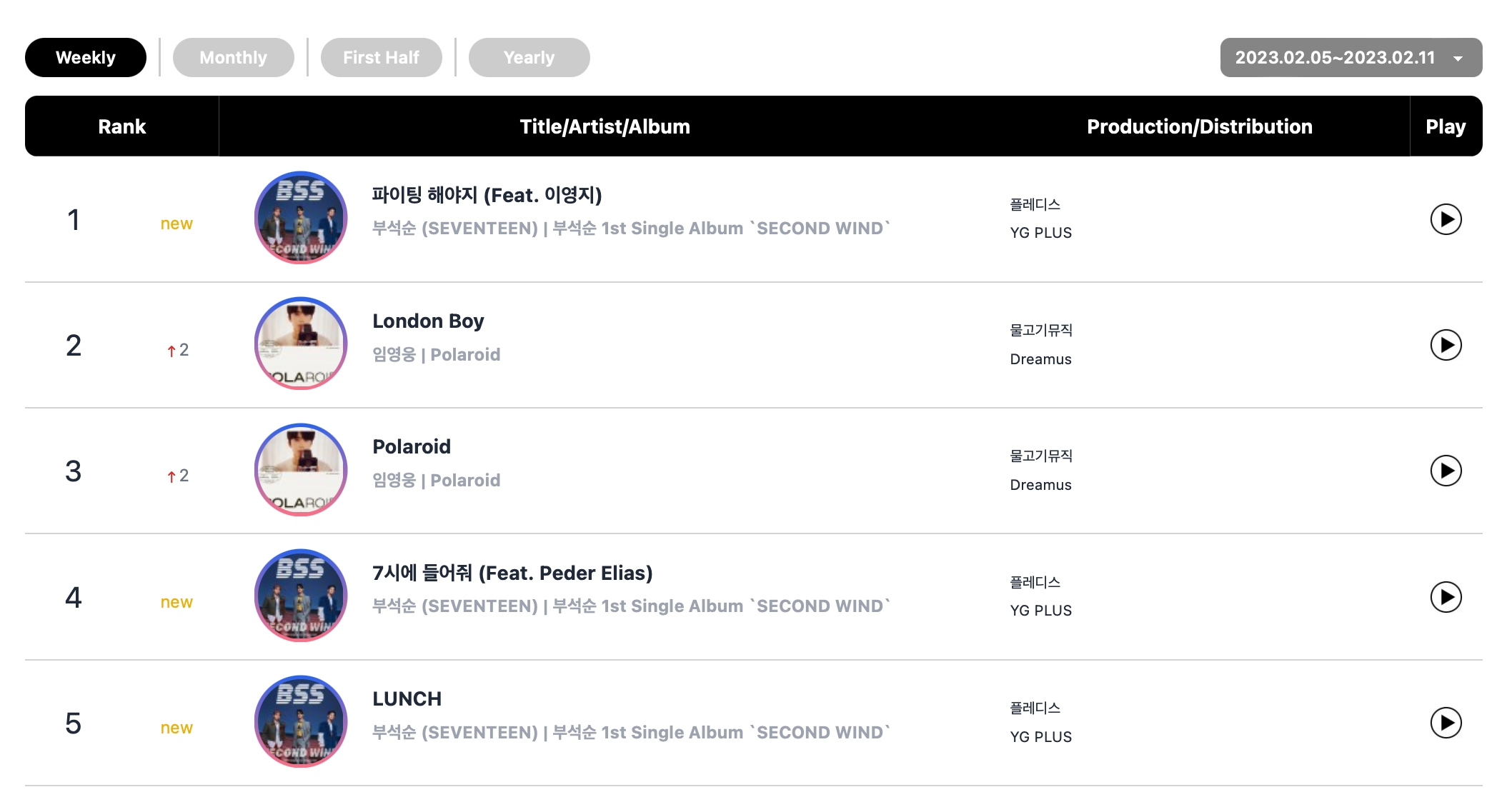
Task: Open the Polaroid album art at rank 3
Action: (x=301, y=470)
